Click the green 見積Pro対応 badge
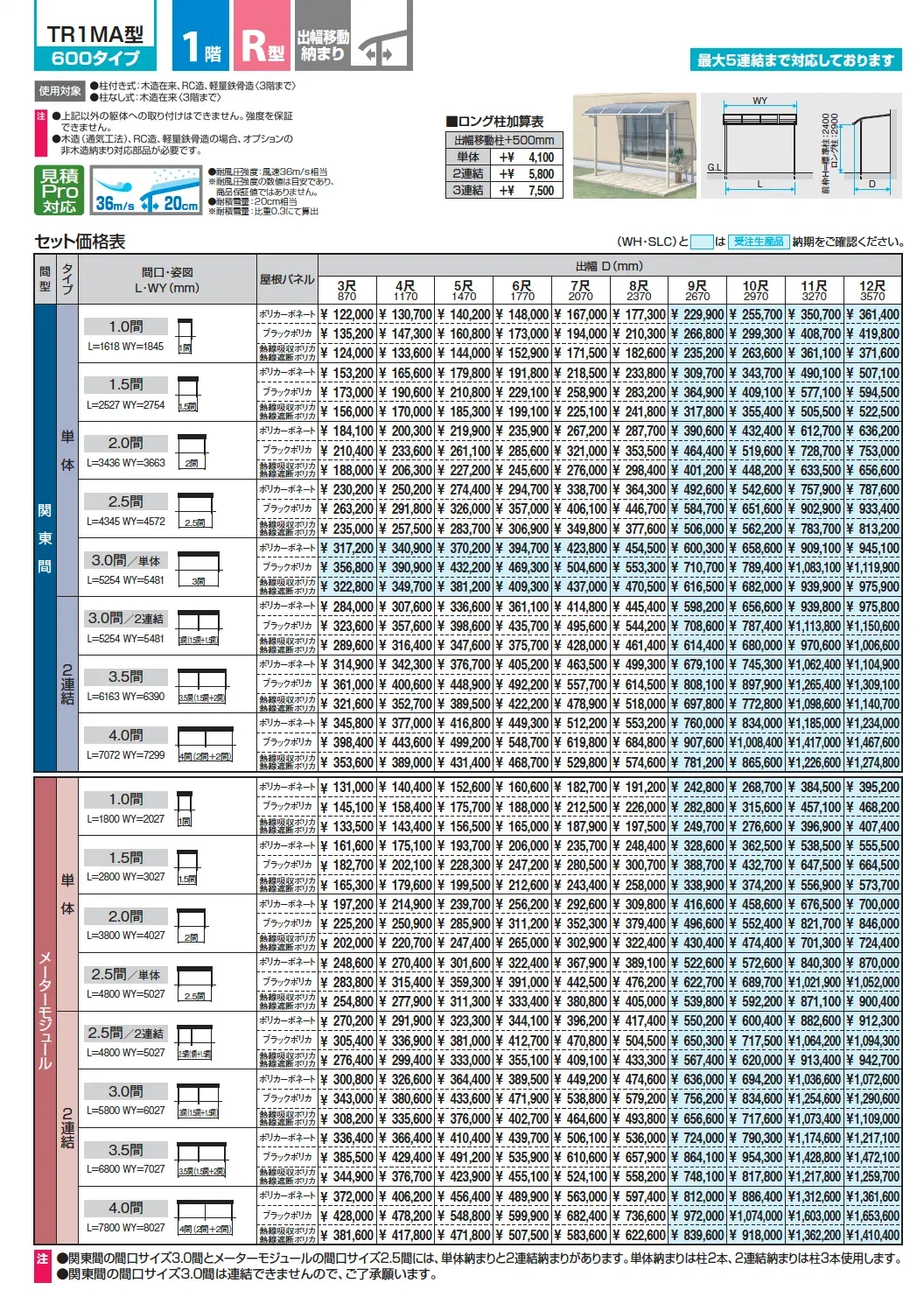Viewport: 924px width, 1304px height. [x=59, y=190]
